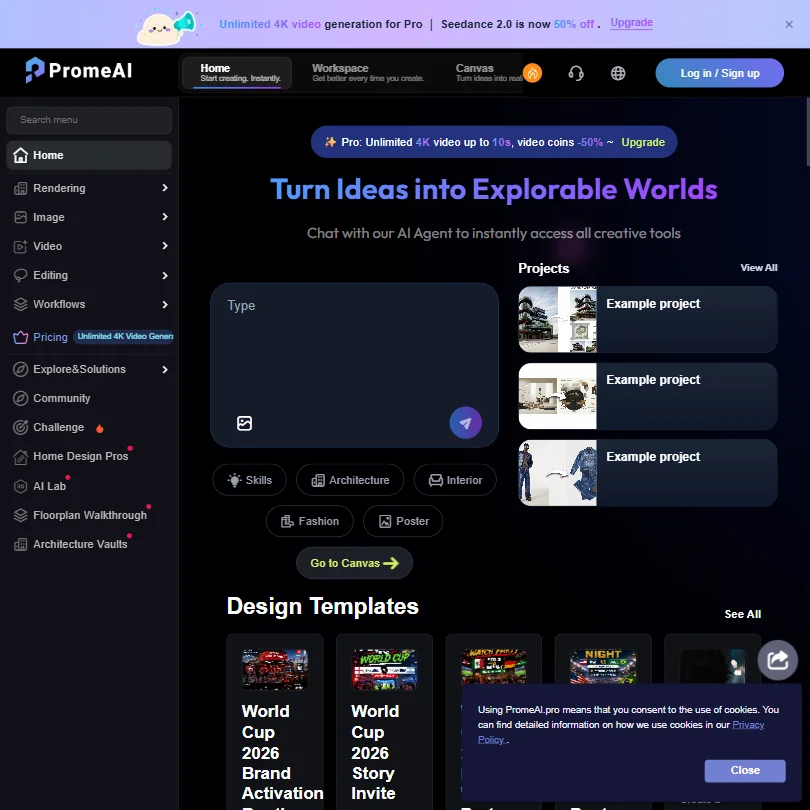Click the Pricing crown icon
This screenshot has width=810, height=810.
[x=21, y=337]
